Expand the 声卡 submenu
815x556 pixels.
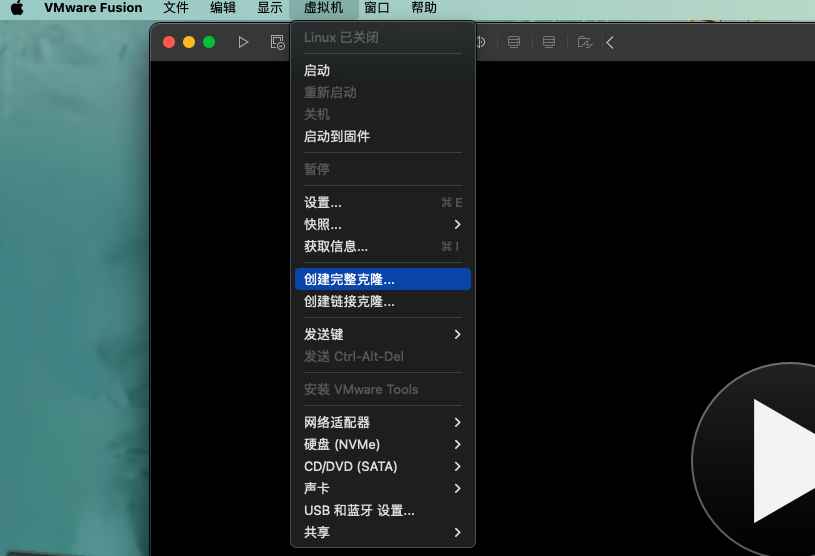point(383,488)
